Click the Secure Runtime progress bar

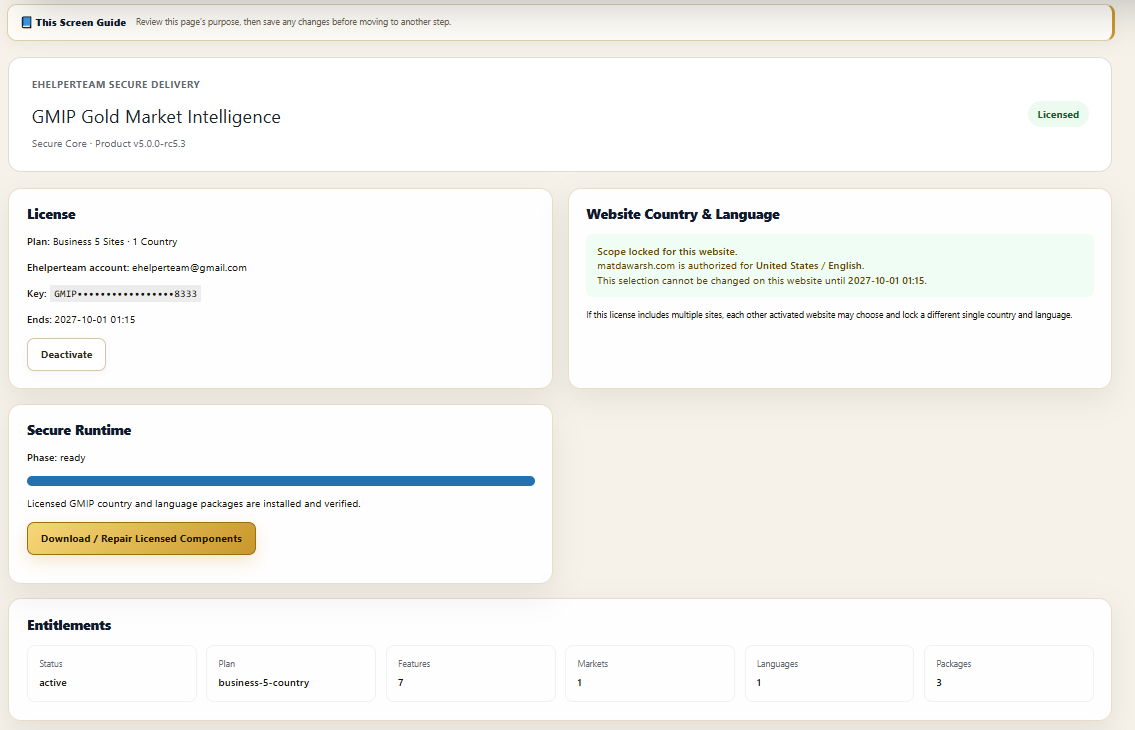point(281,481)
